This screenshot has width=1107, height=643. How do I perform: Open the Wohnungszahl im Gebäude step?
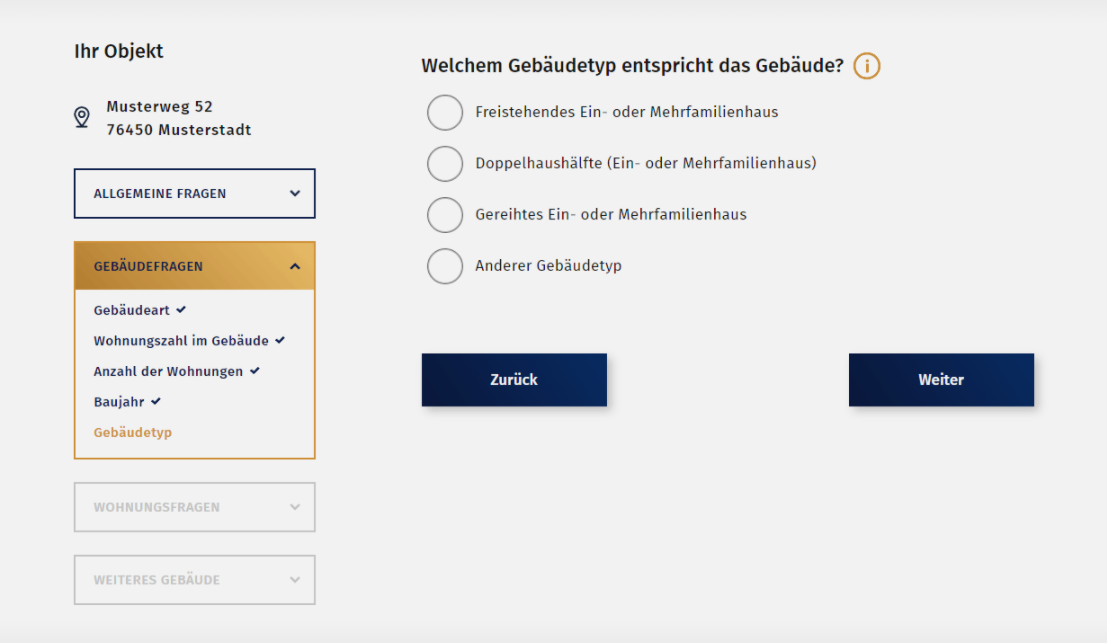coord(181,341)
